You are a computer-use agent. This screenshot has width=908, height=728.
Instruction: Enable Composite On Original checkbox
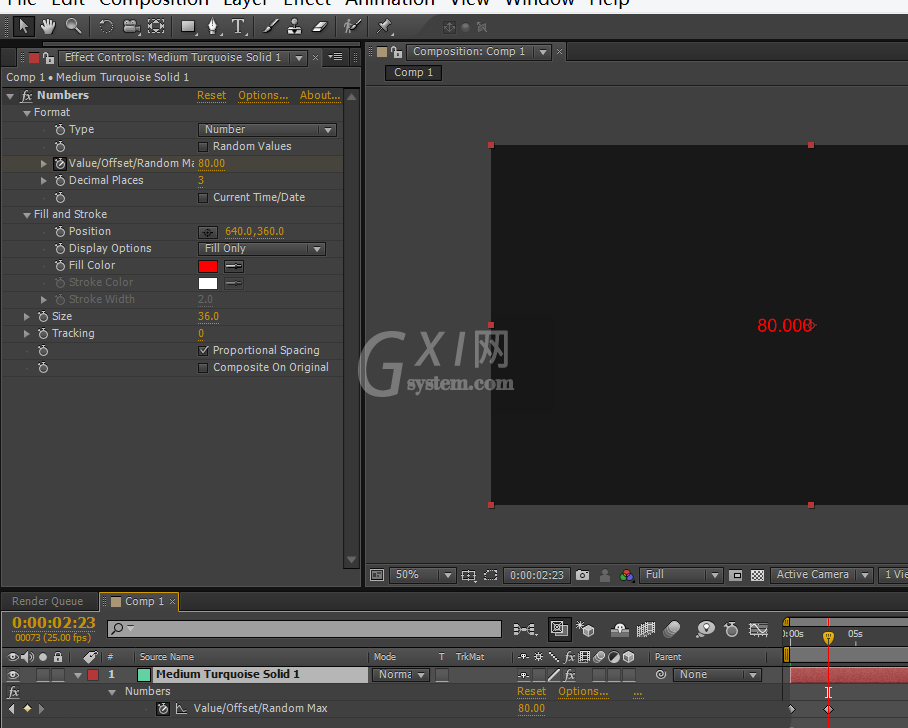tap(203, 368)
